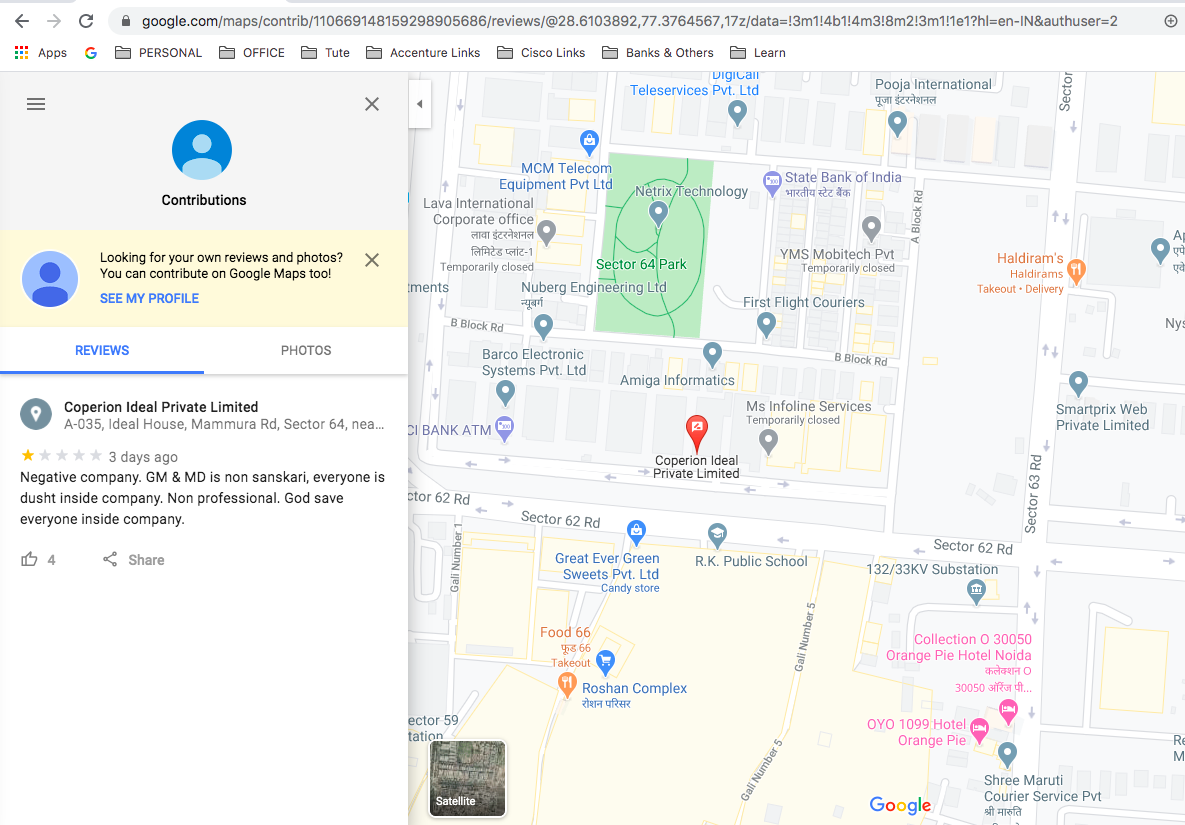This screenshot has height=825, width=1185.
Task: Click the DigiCall Teleservices pin
Action: pyautogui.click(x=738, y=113)
